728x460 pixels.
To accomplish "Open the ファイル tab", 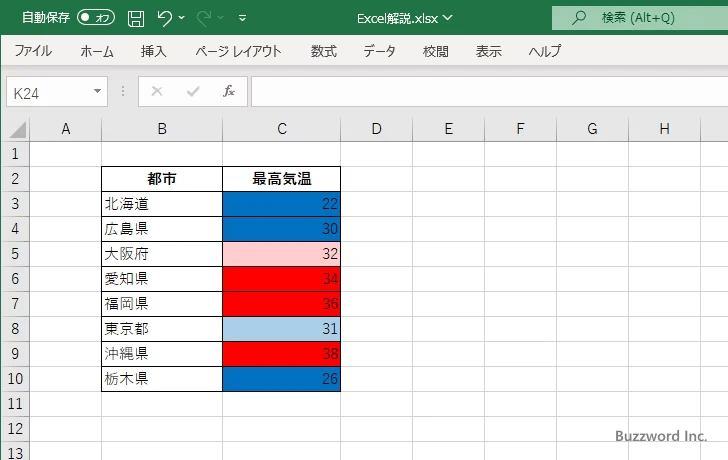I will click(33, 51).
